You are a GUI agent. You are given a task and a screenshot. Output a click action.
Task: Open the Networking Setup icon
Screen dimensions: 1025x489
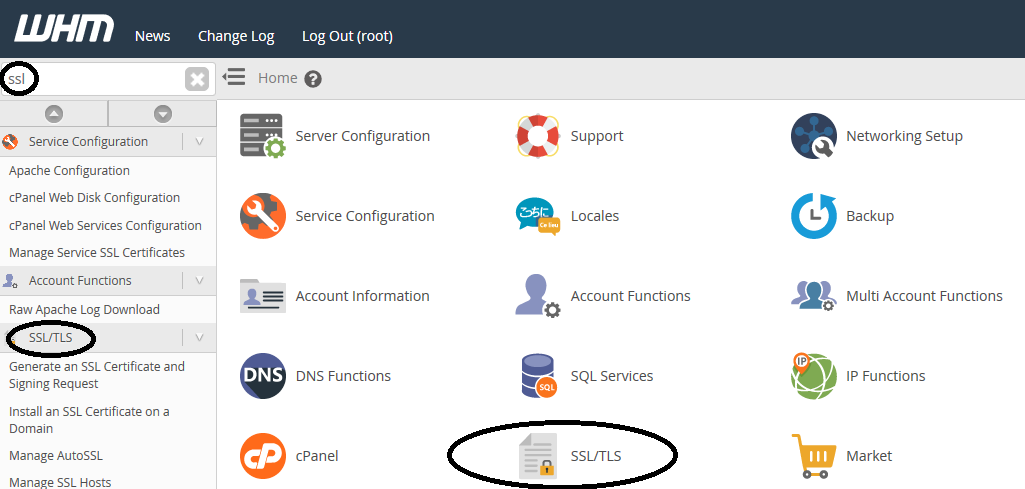click(813, 136)
